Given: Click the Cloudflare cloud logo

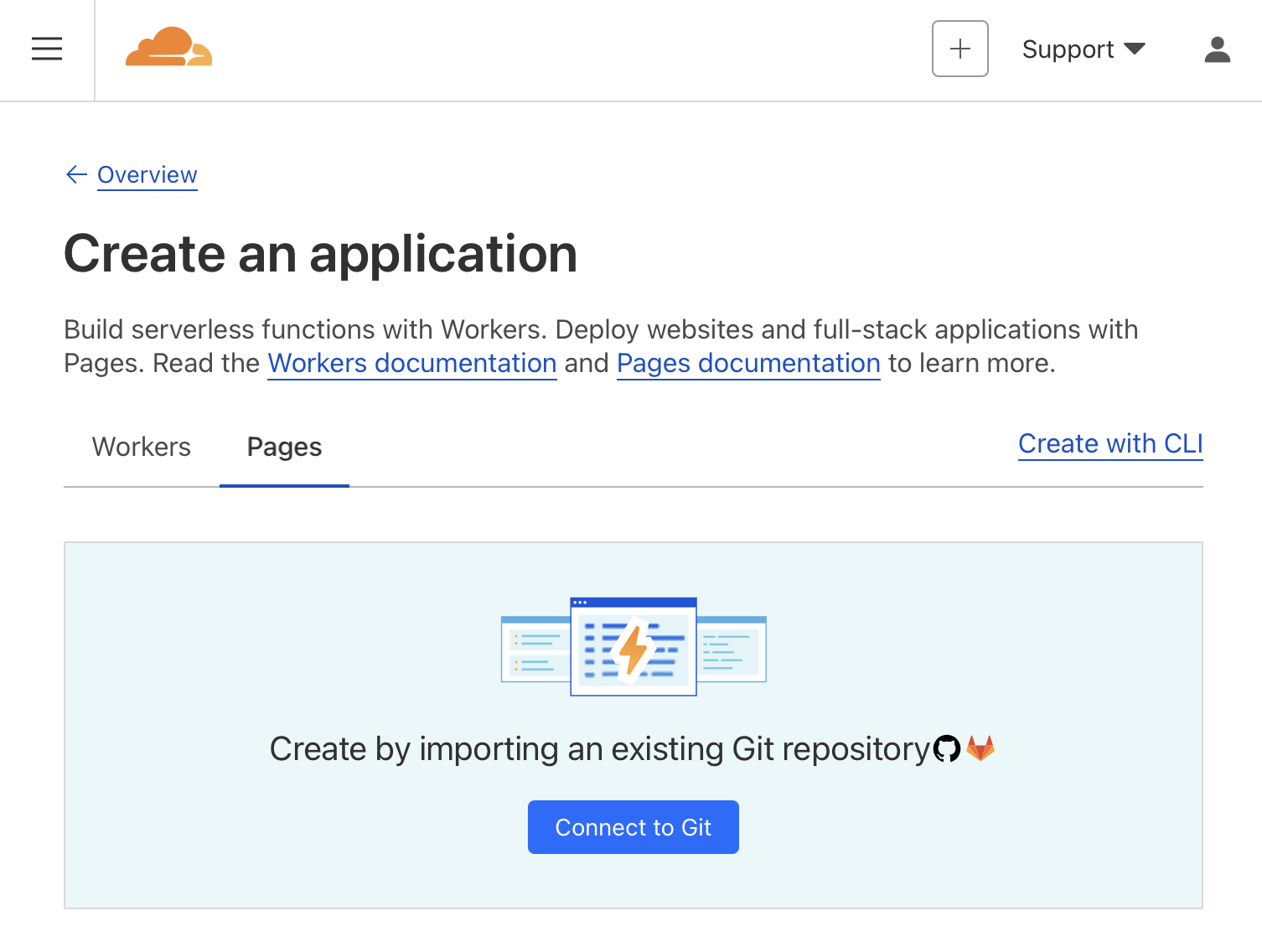Looking at the screenshot, I should point(168,48).
